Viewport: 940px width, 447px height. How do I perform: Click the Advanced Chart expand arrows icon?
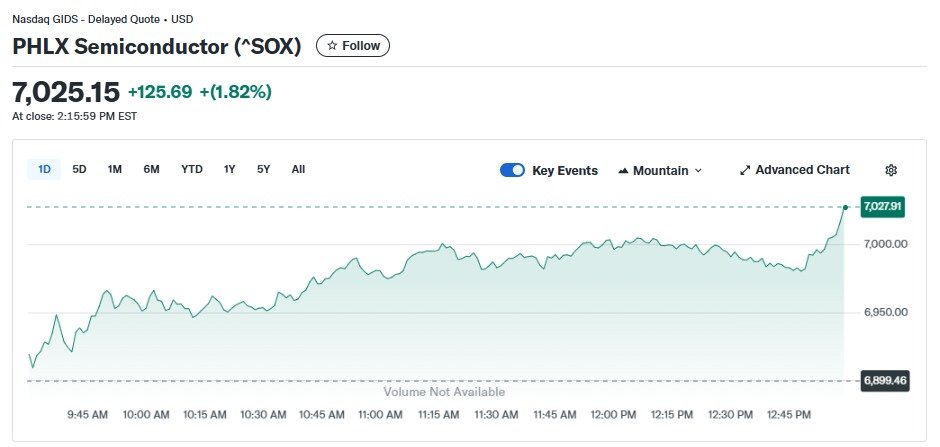click(745, 170)
